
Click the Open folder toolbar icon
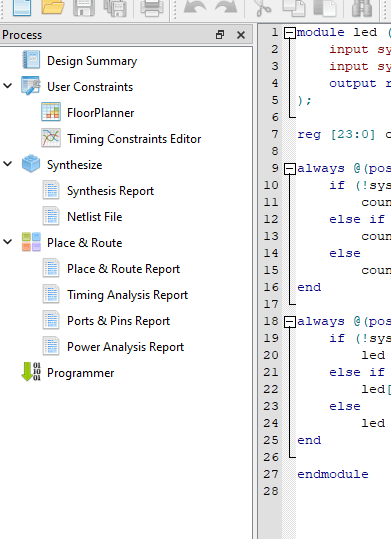(x=53, y=7)
